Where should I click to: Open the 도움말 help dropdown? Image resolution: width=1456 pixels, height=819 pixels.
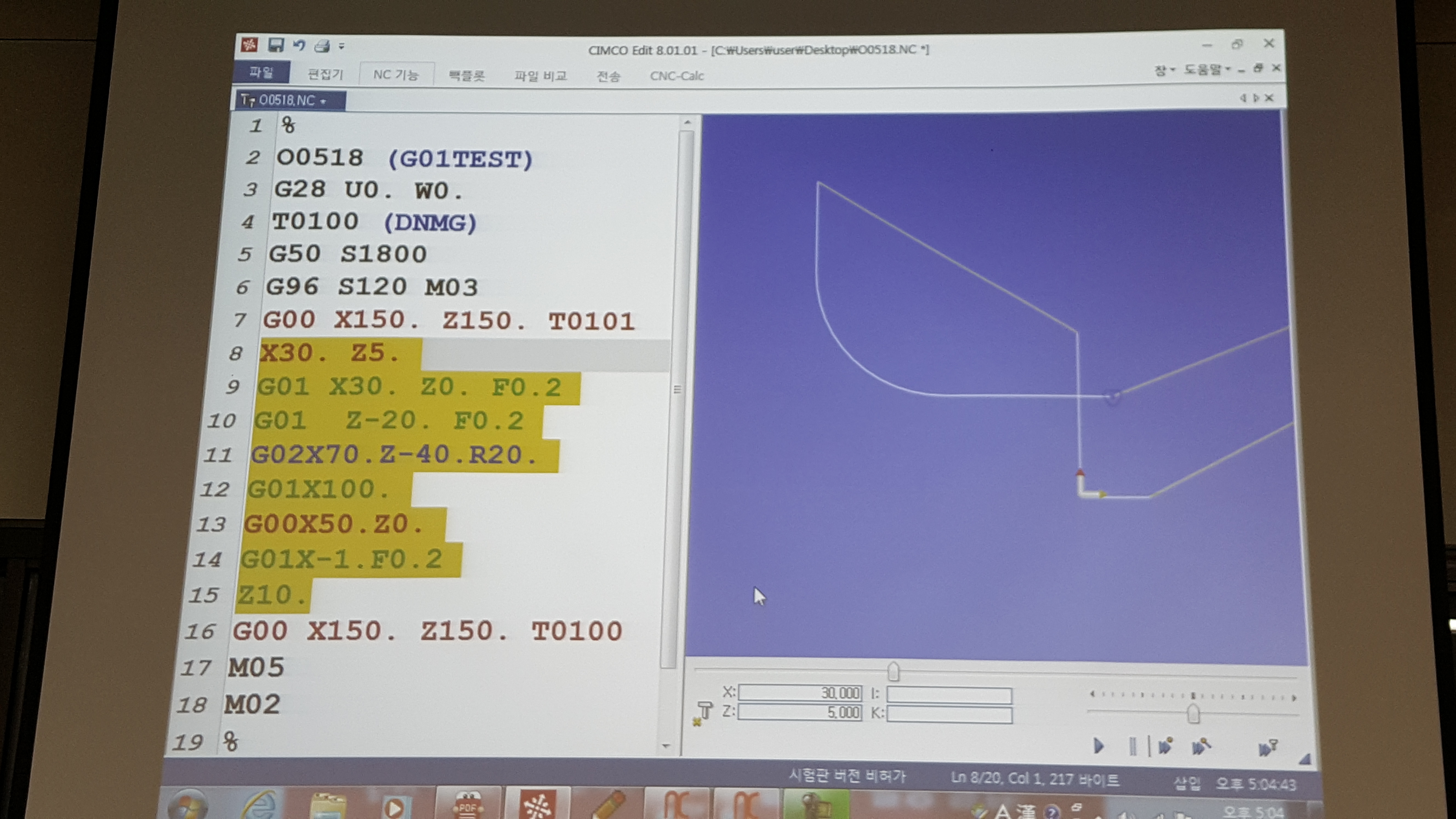(x=1207, y=70)
